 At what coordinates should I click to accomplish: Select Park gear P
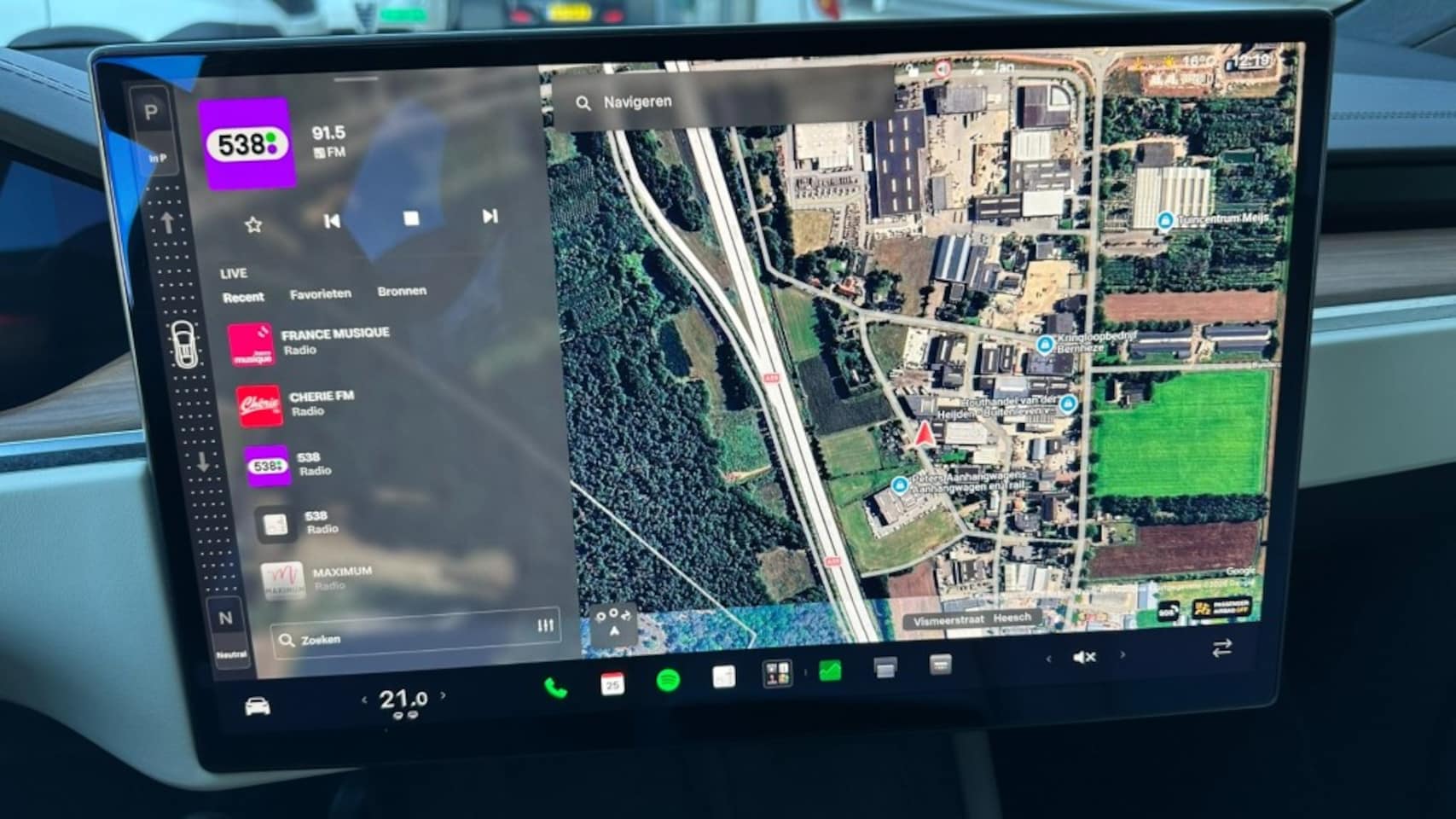151,112
